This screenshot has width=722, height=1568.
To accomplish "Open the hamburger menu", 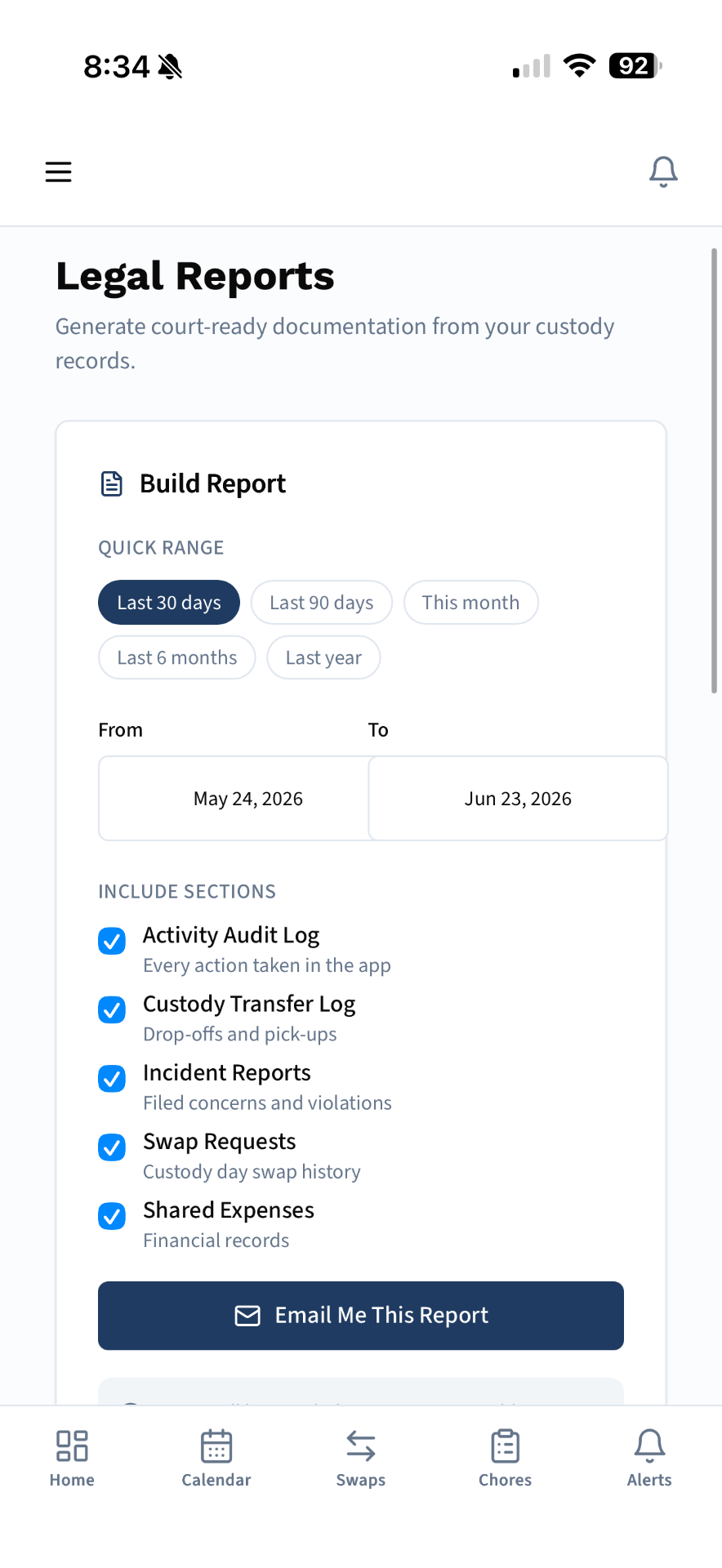I will pyautogui.click(x=58, y=171).
